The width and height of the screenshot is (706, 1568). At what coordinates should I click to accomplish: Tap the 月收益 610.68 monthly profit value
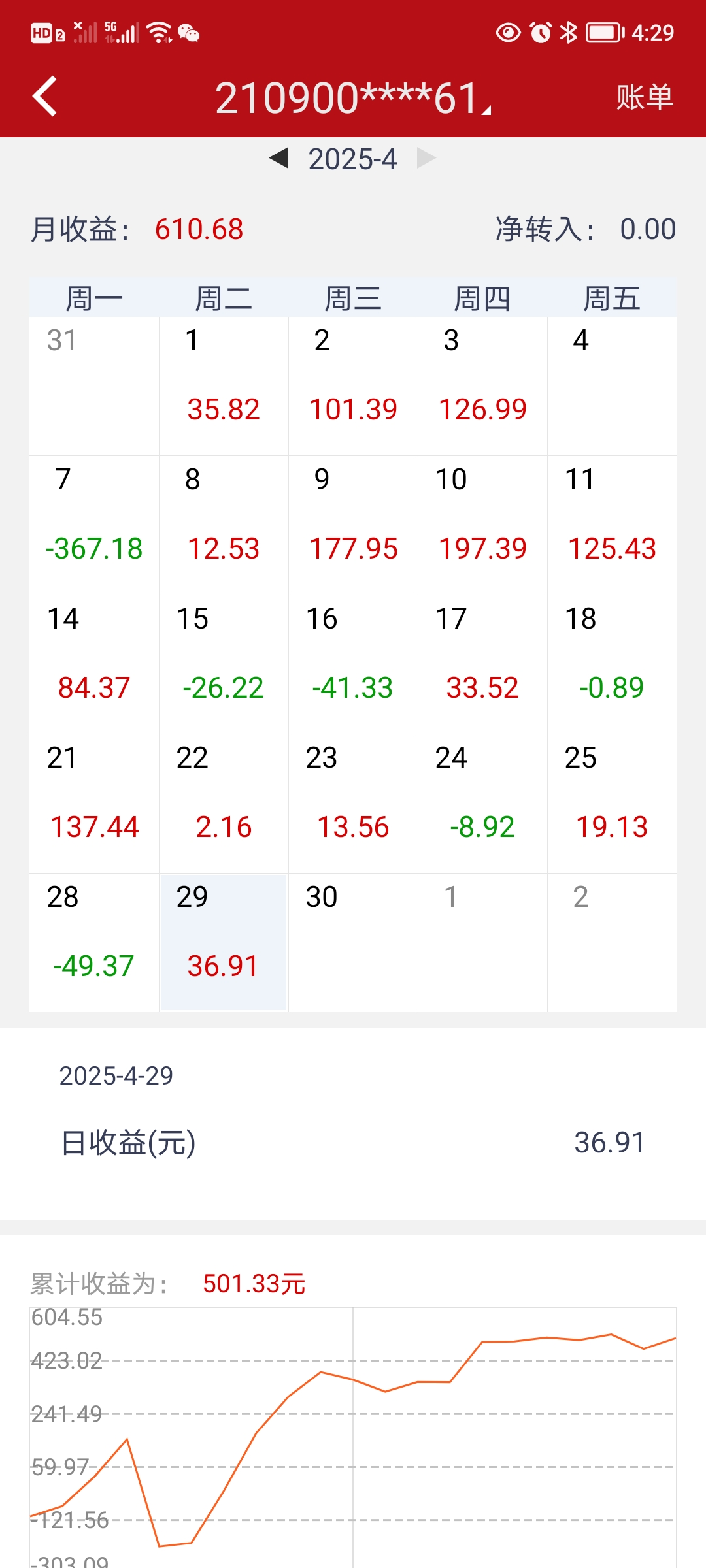pos(199,229)
